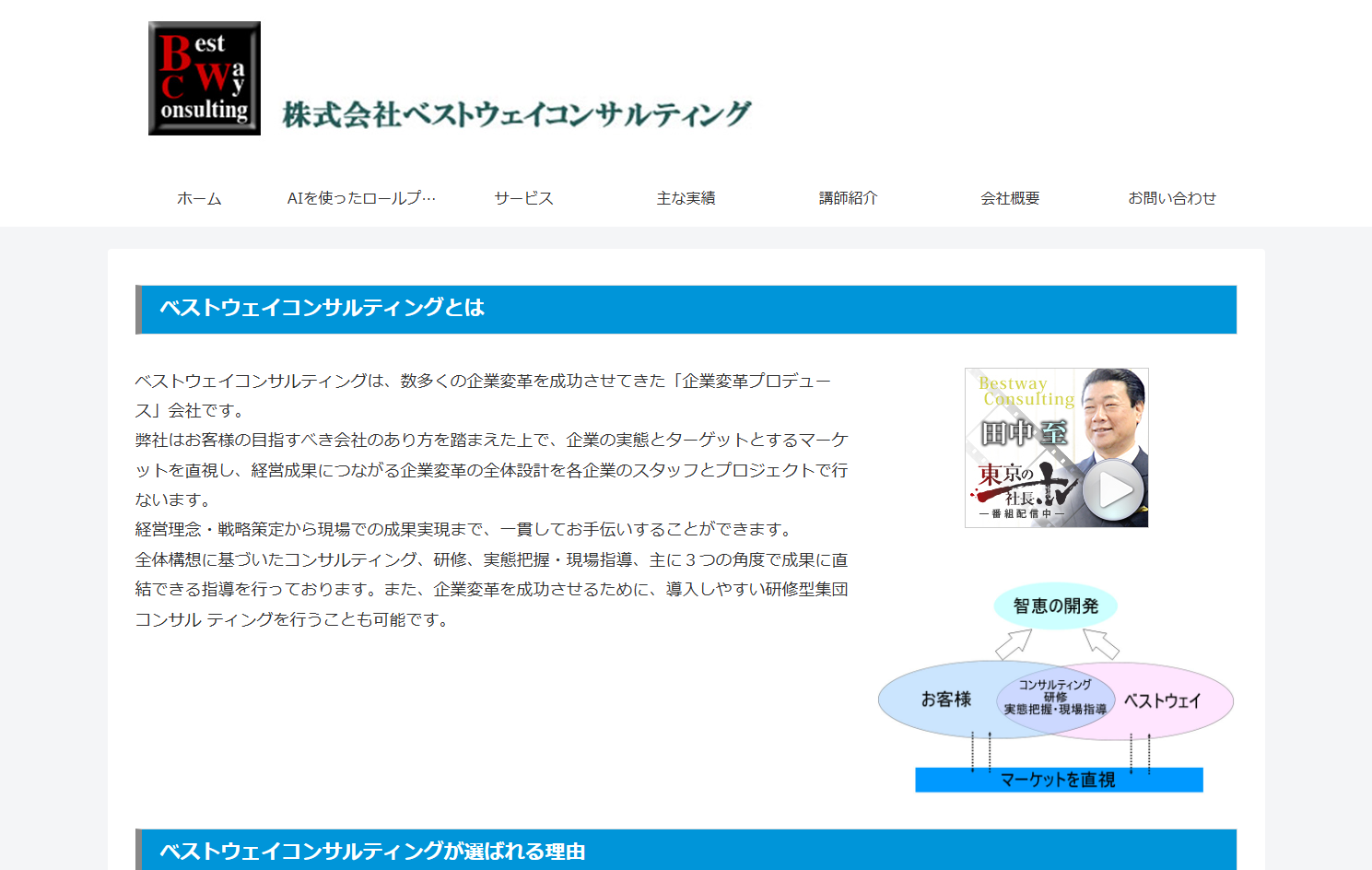Viewport: 1372px width, 870px height.
Task: Open the お問い合わせ contact page
Action: [x=1173, y=196]
